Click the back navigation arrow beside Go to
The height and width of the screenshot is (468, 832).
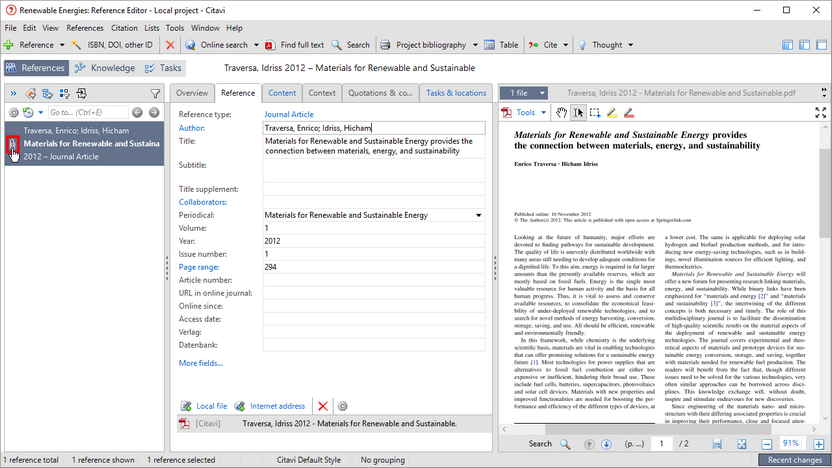(x=137, y=112)
